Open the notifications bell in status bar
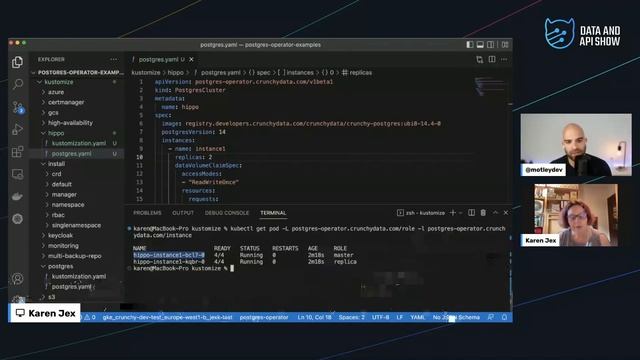Screen dimensions: 640x360 504,317
